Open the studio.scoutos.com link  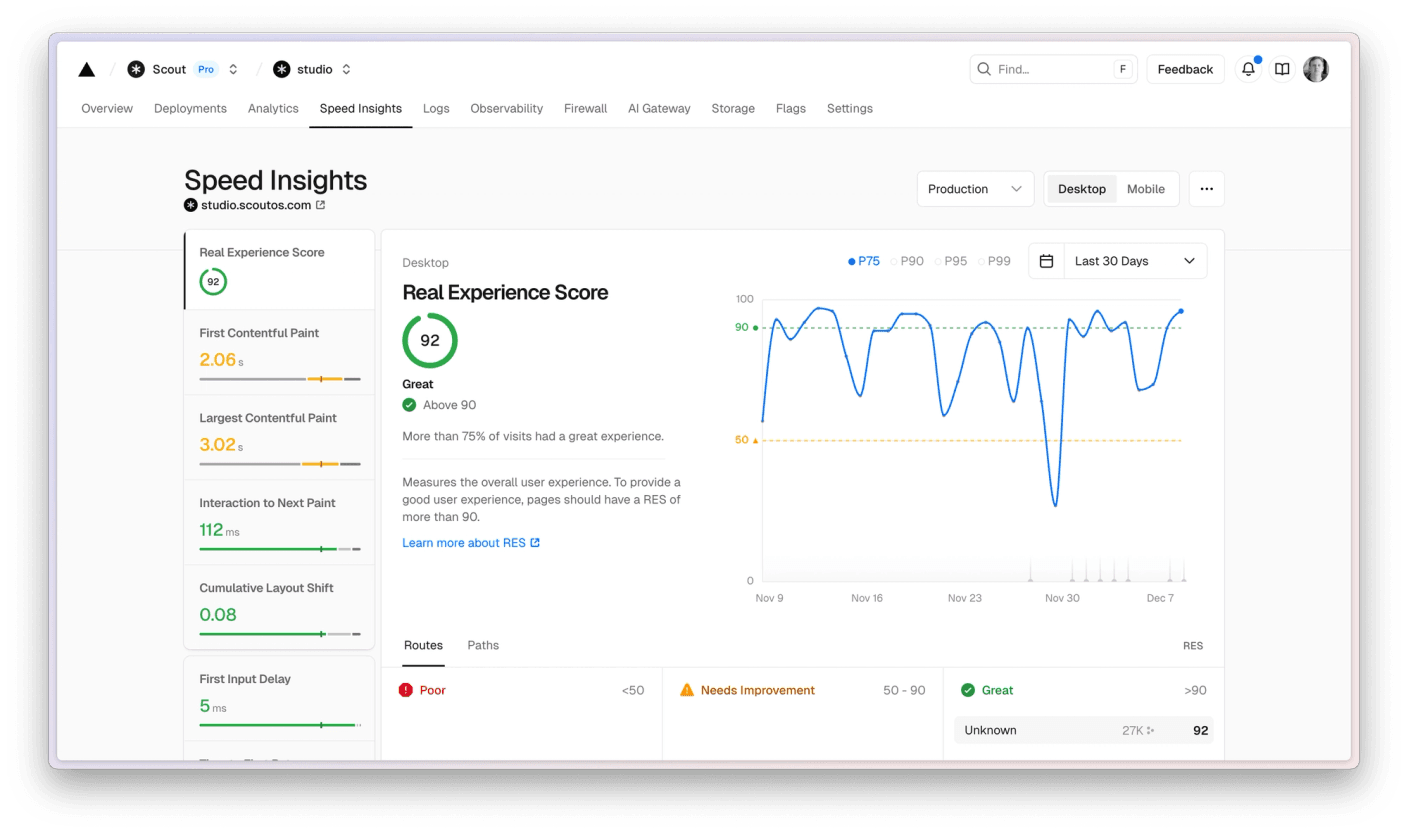pos(256,205)
